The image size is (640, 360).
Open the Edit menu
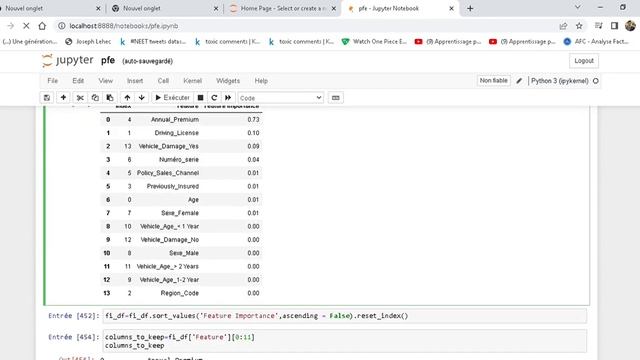pyautogui.click(x=78, y=81)
